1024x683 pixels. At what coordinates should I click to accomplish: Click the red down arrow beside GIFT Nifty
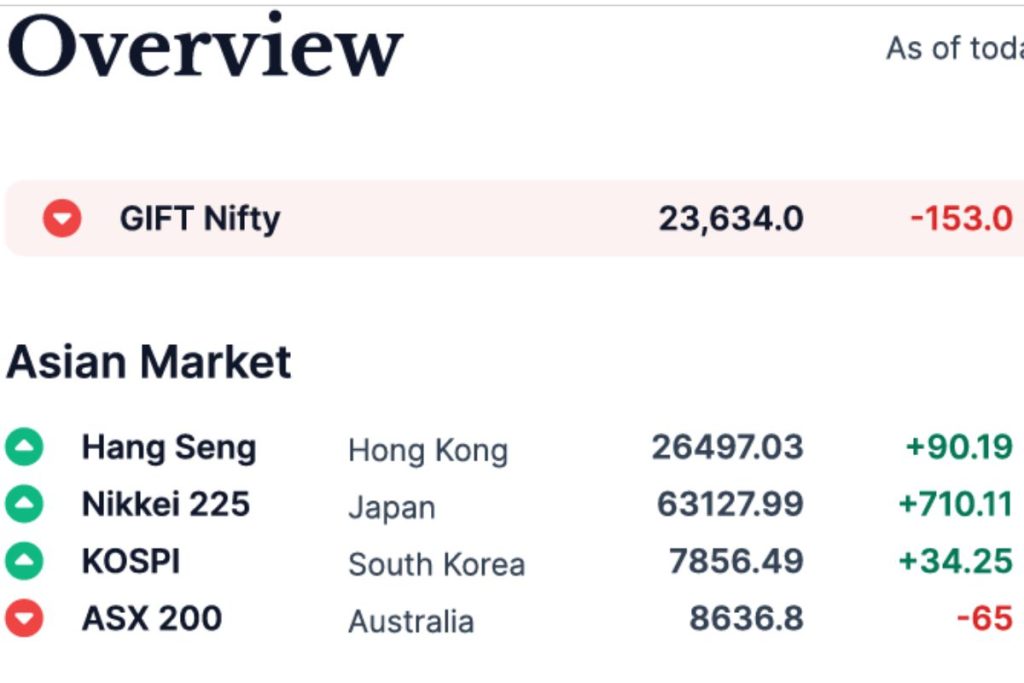pos(62,218)
